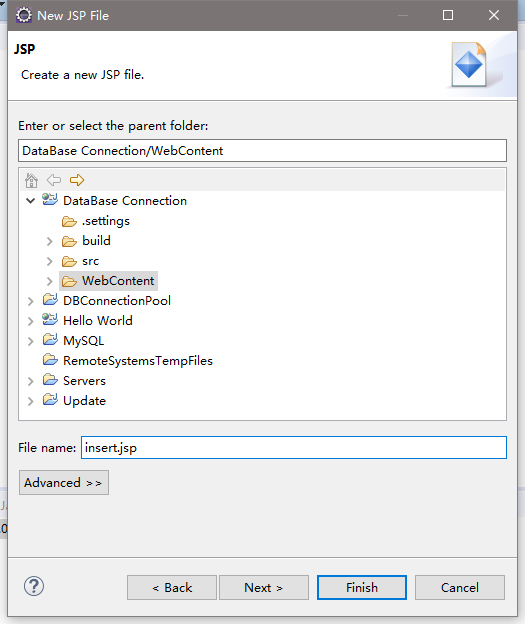Select the DataBase Connection project icon
The width and height of the screenshot is (525, 624).
[50, 199]
